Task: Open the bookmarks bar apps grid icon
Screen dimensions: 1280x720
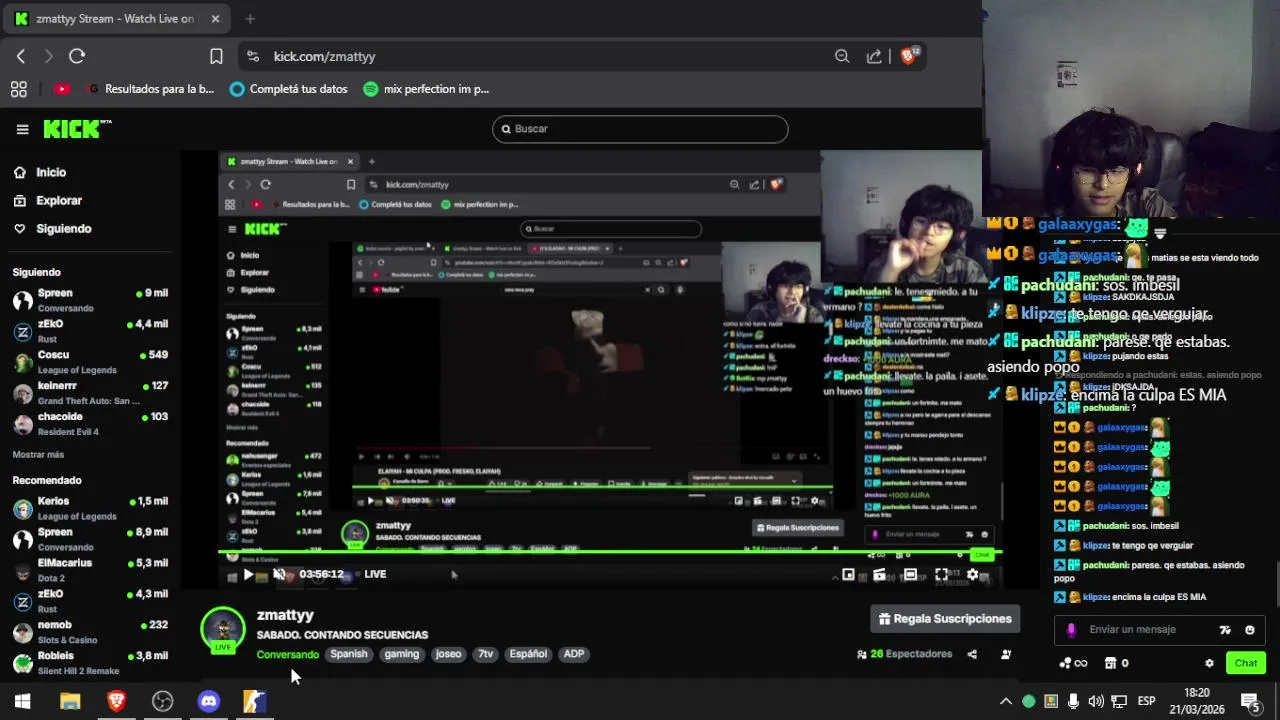Action: coord(19,89)
